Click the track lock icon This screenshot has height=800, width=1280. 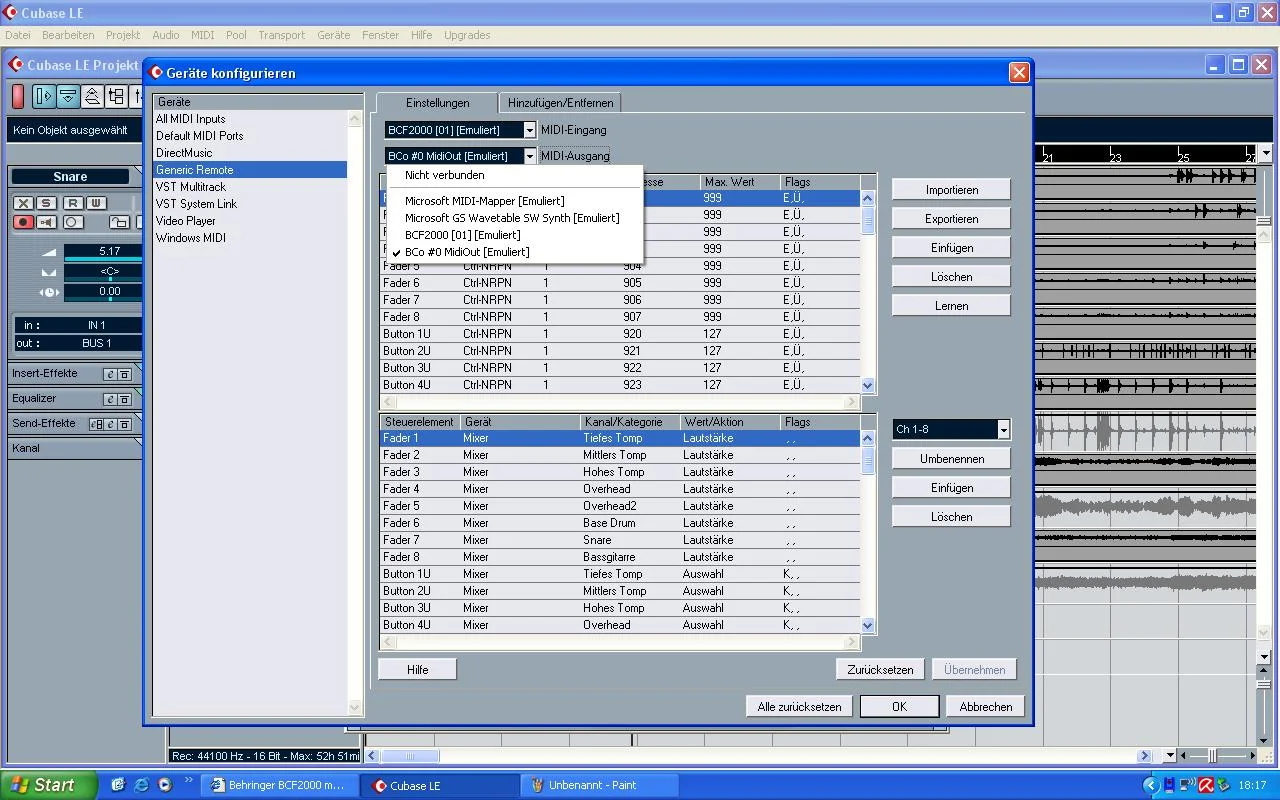click(x=119, y=222)
